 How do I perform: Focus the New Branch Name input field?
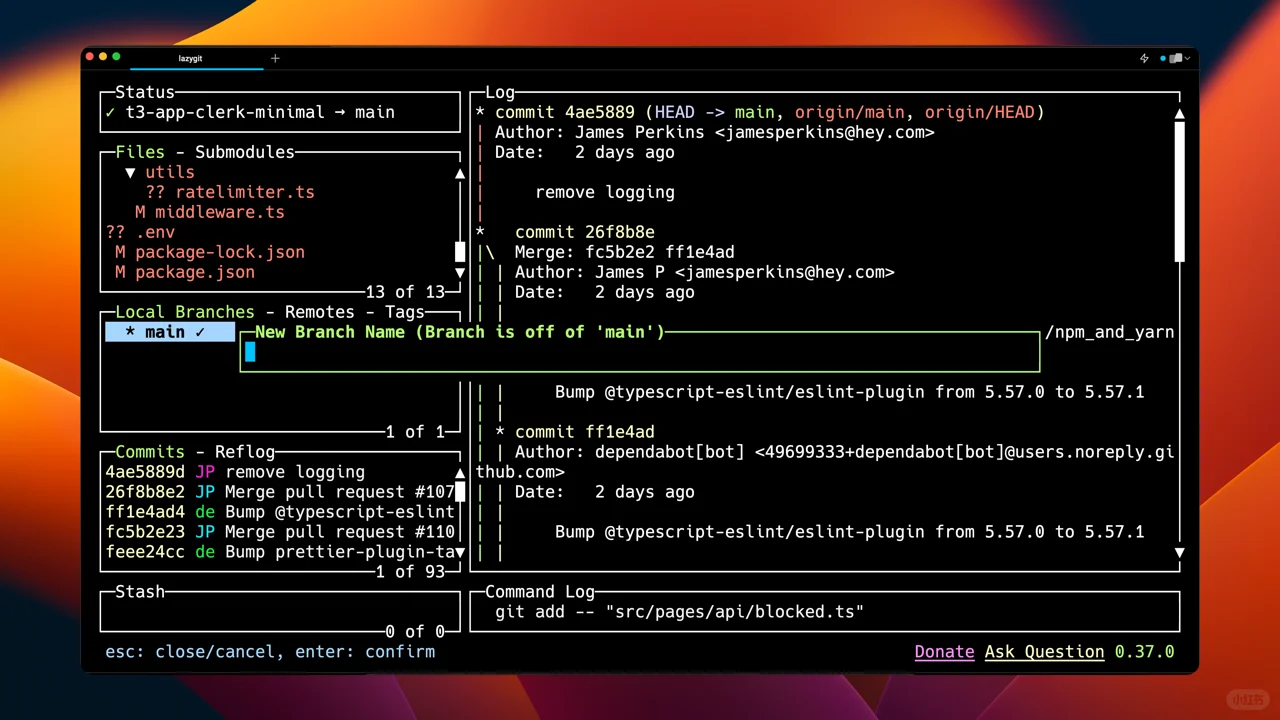coord(640,352)
